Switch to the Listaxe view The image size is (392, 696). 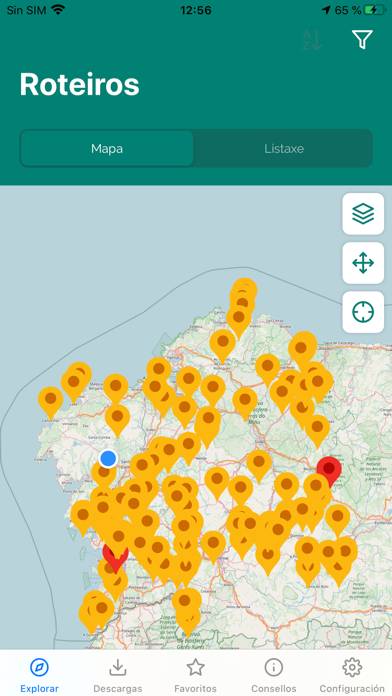coord(284,148)
